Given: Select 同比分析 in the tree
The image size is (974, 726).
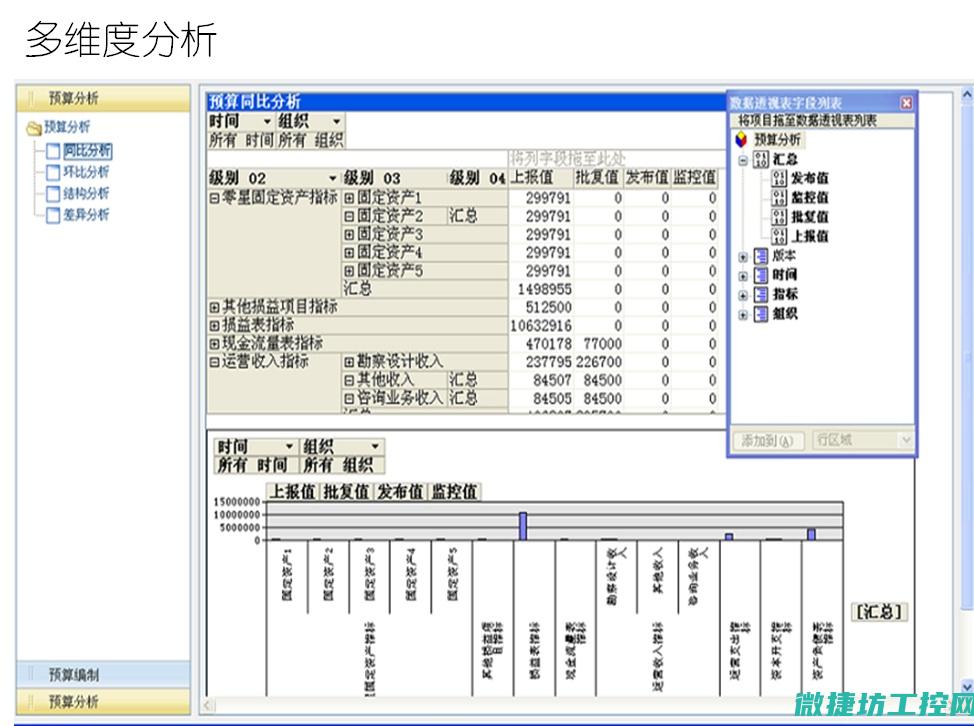Looking at the screenshot, I should pyautogui.click(x=87, y=151).
